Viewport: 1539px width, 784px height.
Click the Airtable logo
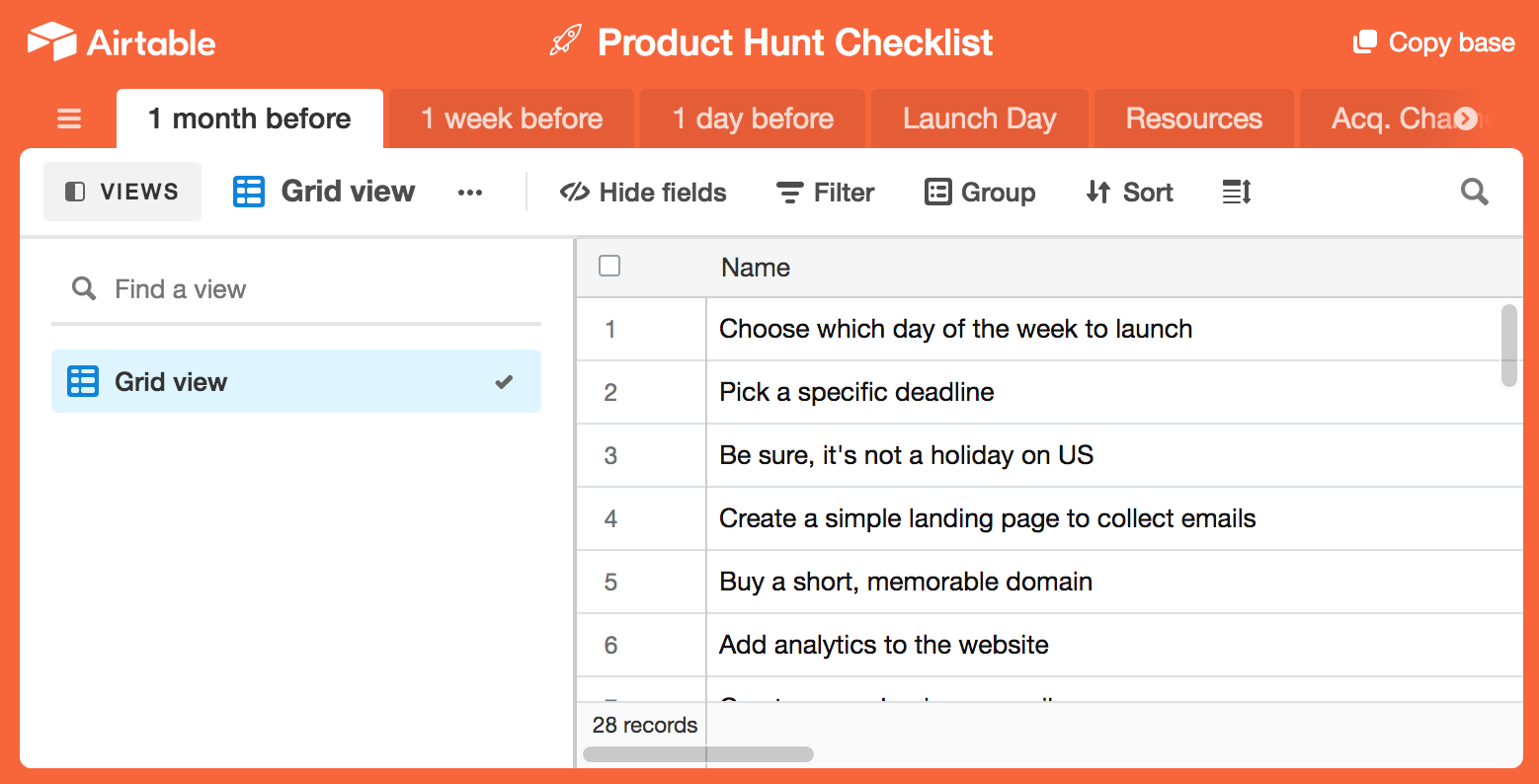121,42
